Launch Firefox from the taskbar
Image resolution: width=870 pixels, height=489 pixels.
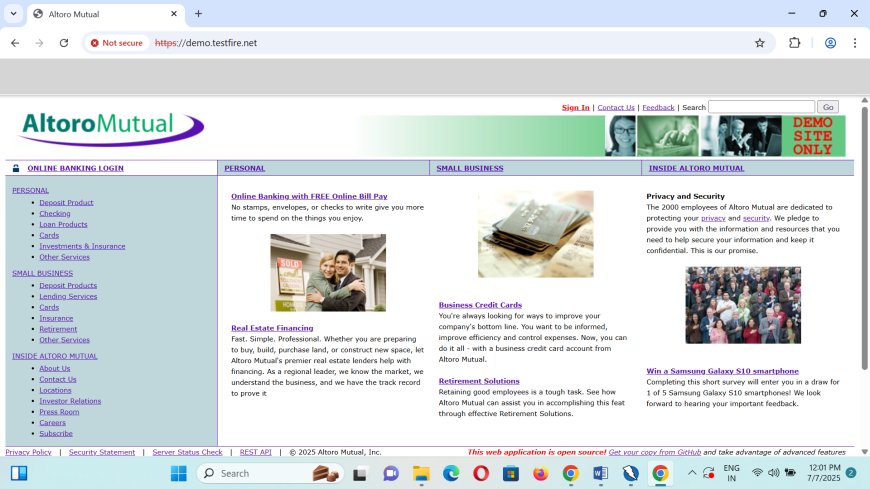point(540,473)
